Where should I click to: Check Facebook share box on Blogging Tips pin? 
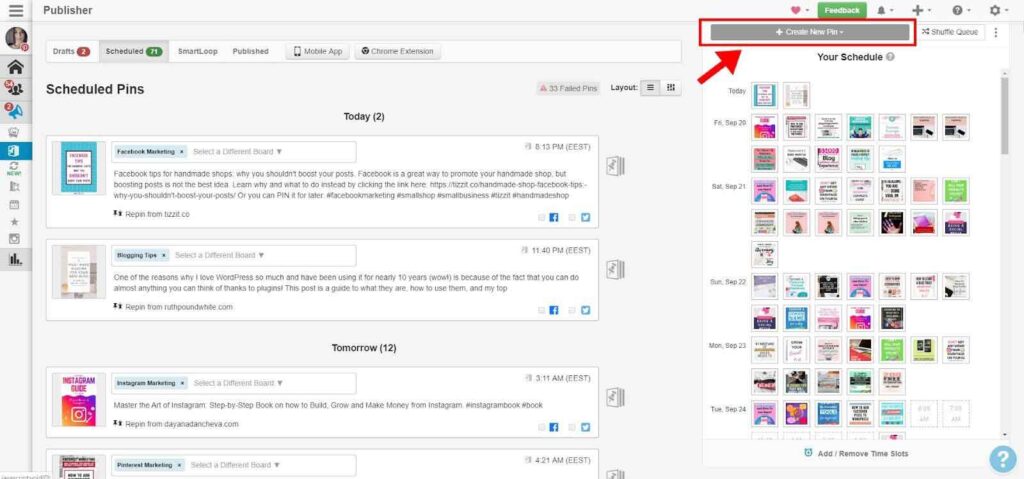pyautogui.click(x=542, y=310)
